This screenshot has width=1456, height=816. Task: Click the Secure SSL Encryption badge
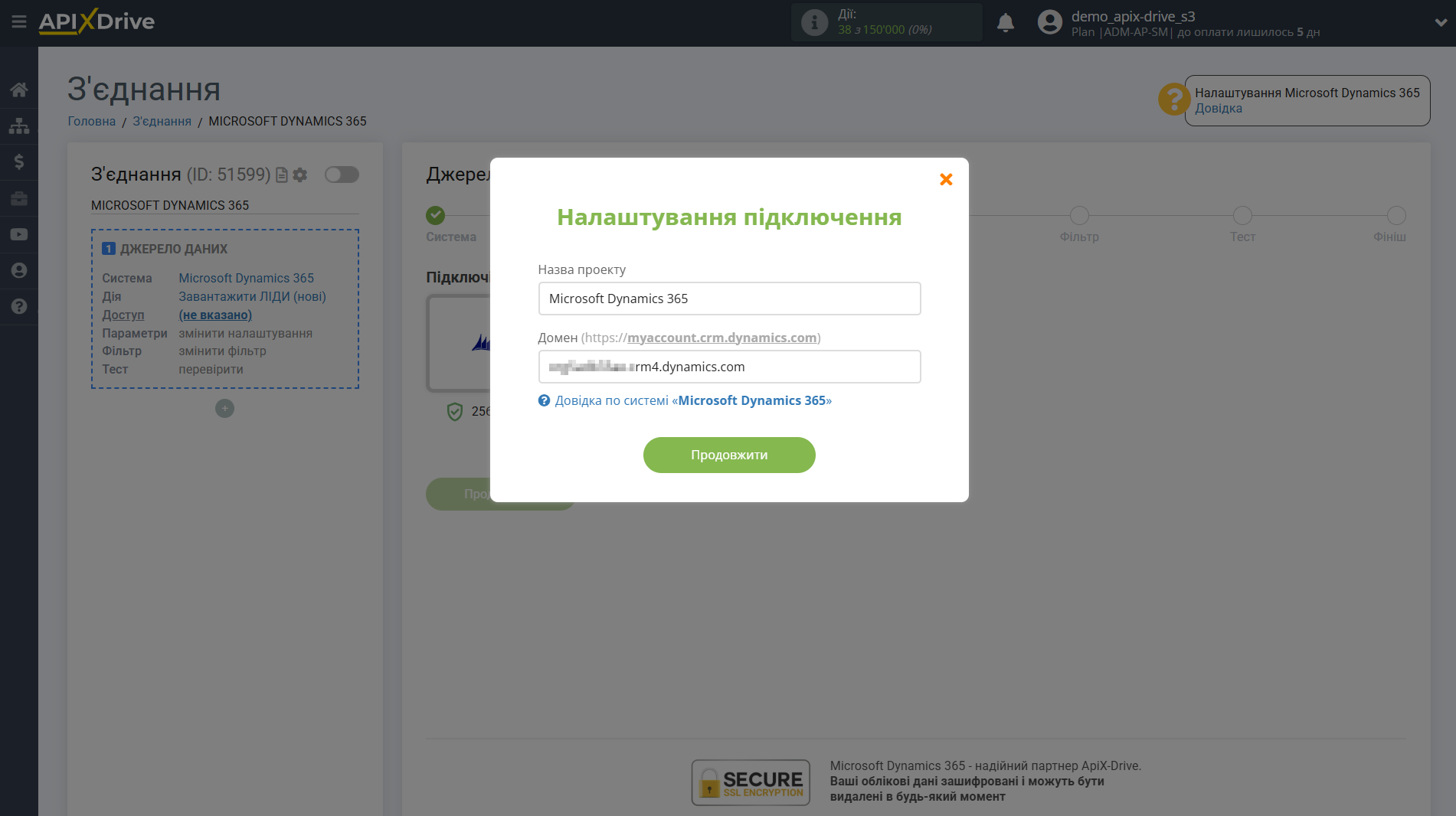pyautogui.click(x=751, y=782)
